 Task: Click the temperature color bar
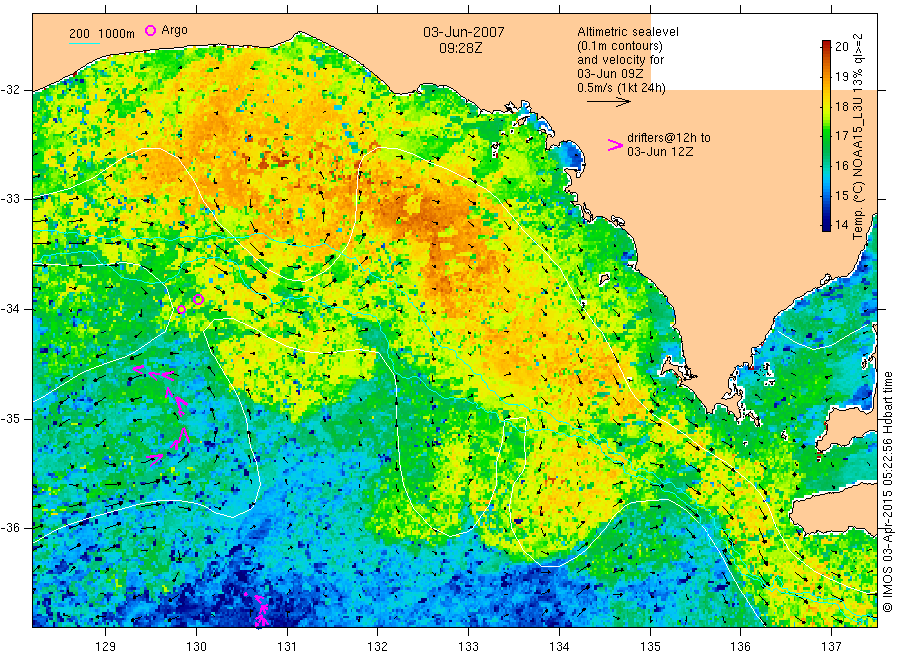826,135
